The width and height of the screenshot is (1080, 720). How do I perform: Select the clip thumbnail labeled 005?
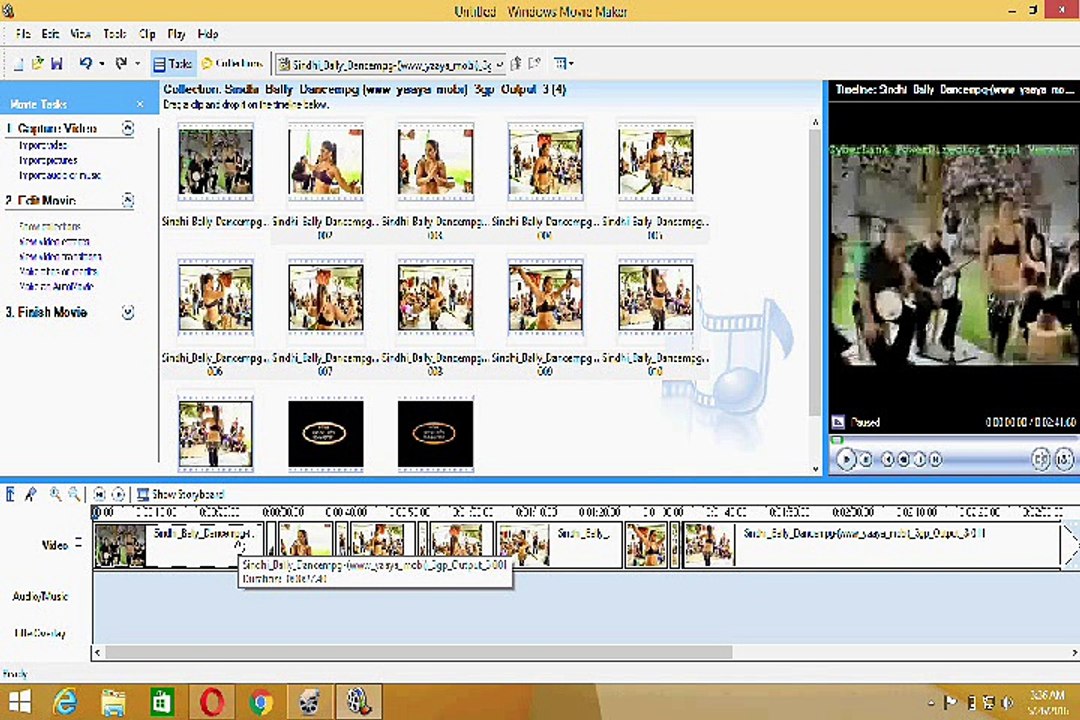point(656,162)
